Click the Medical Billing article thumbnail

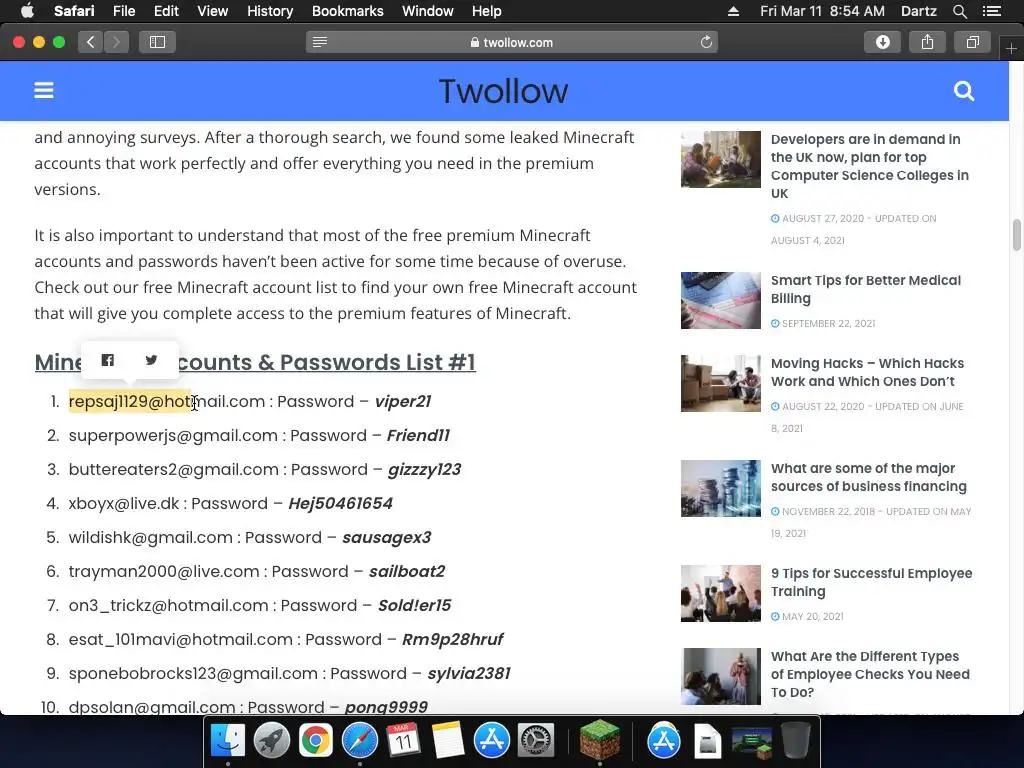pos(720,300)
